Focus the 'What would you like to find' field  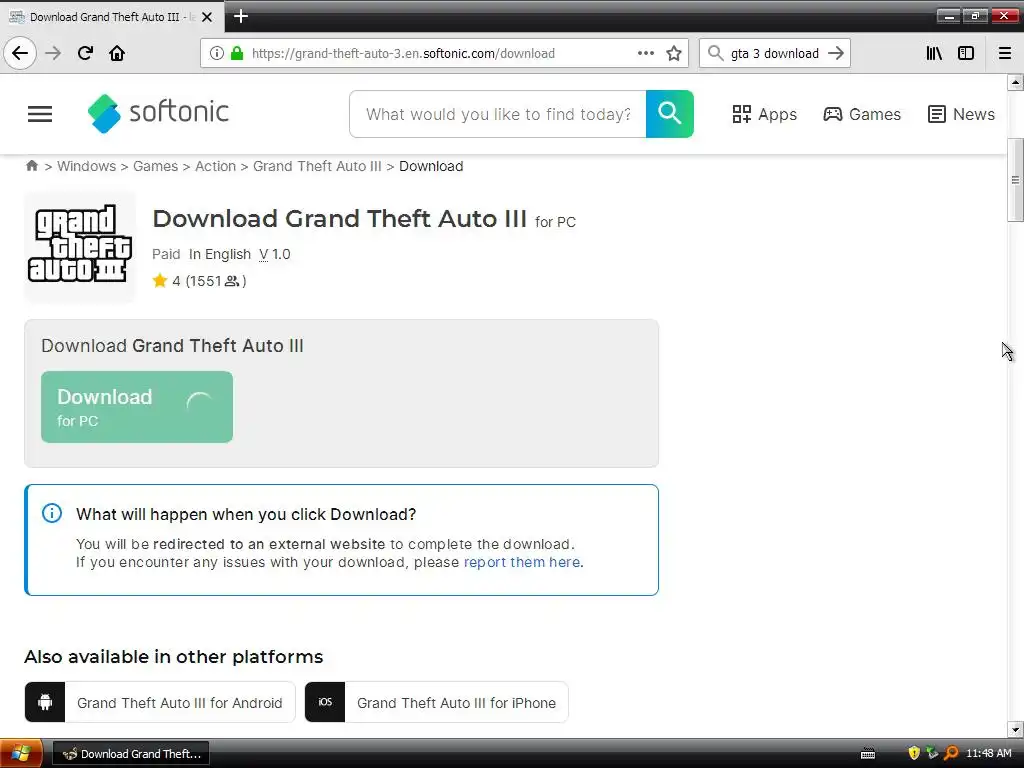(x=498, y=114)
